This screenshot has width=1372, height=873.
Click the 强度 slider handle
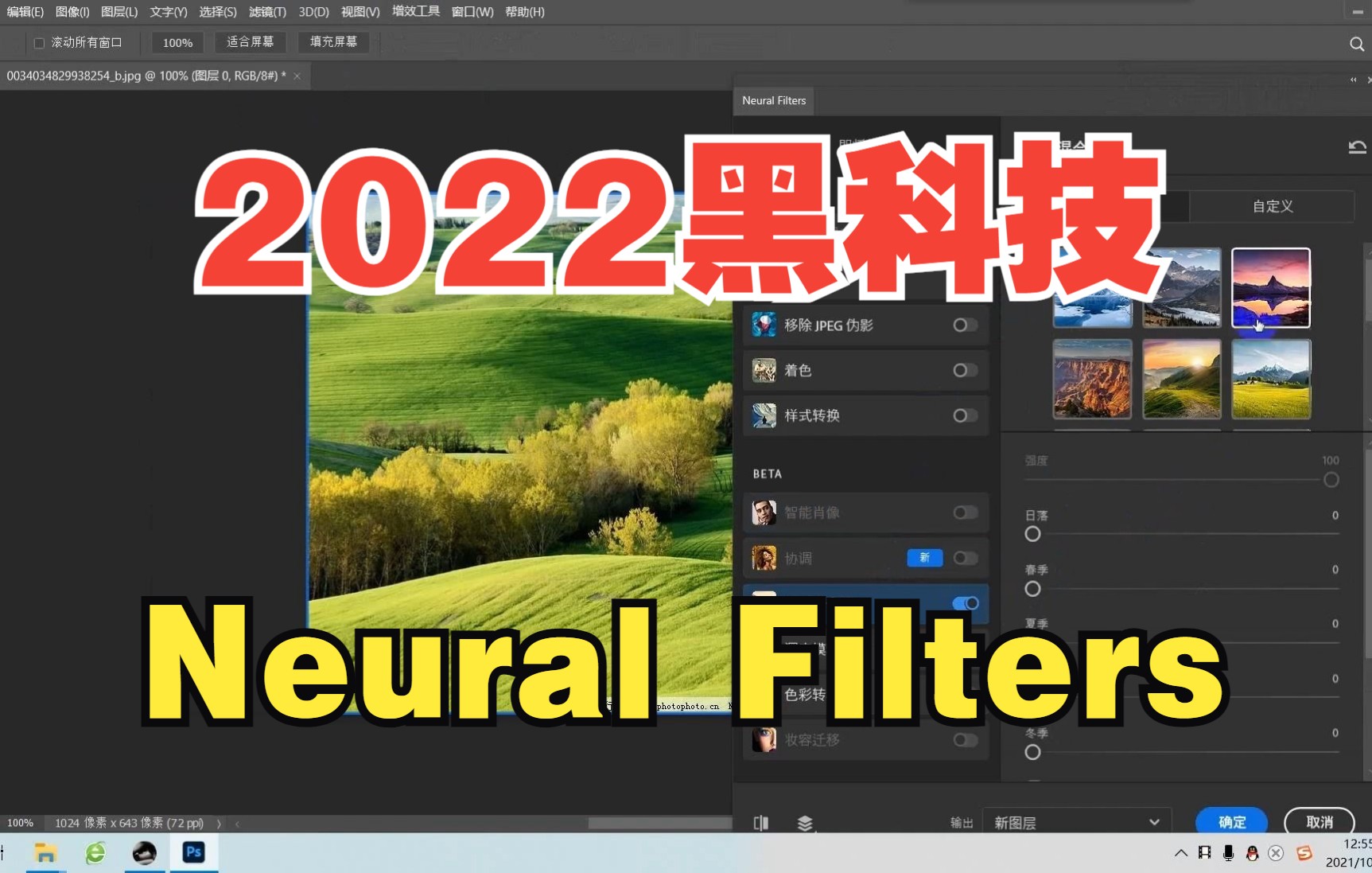[x=1331, y=480]
